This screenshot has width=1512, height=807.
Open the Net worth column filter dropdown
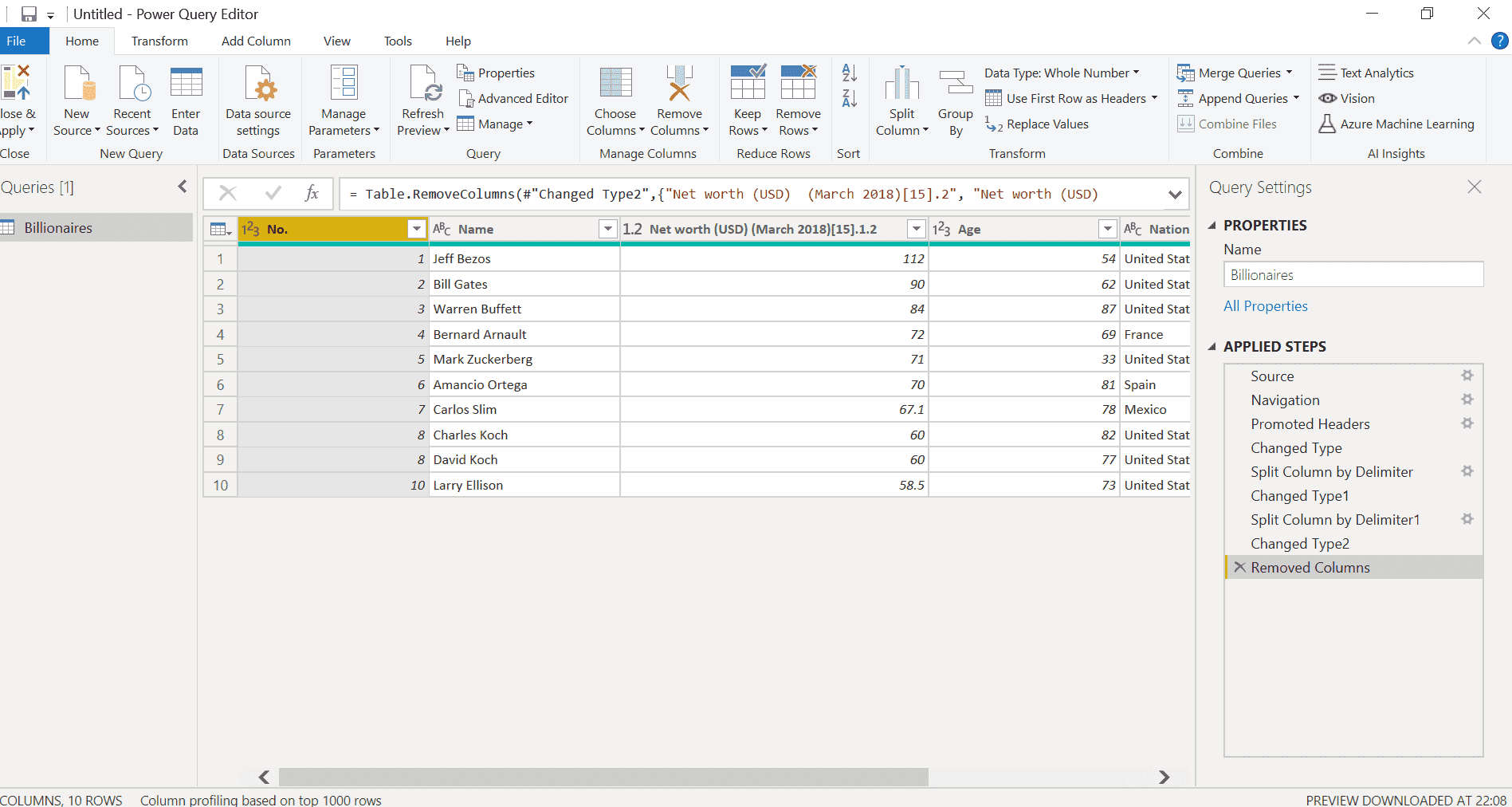[x=917, y=230]
